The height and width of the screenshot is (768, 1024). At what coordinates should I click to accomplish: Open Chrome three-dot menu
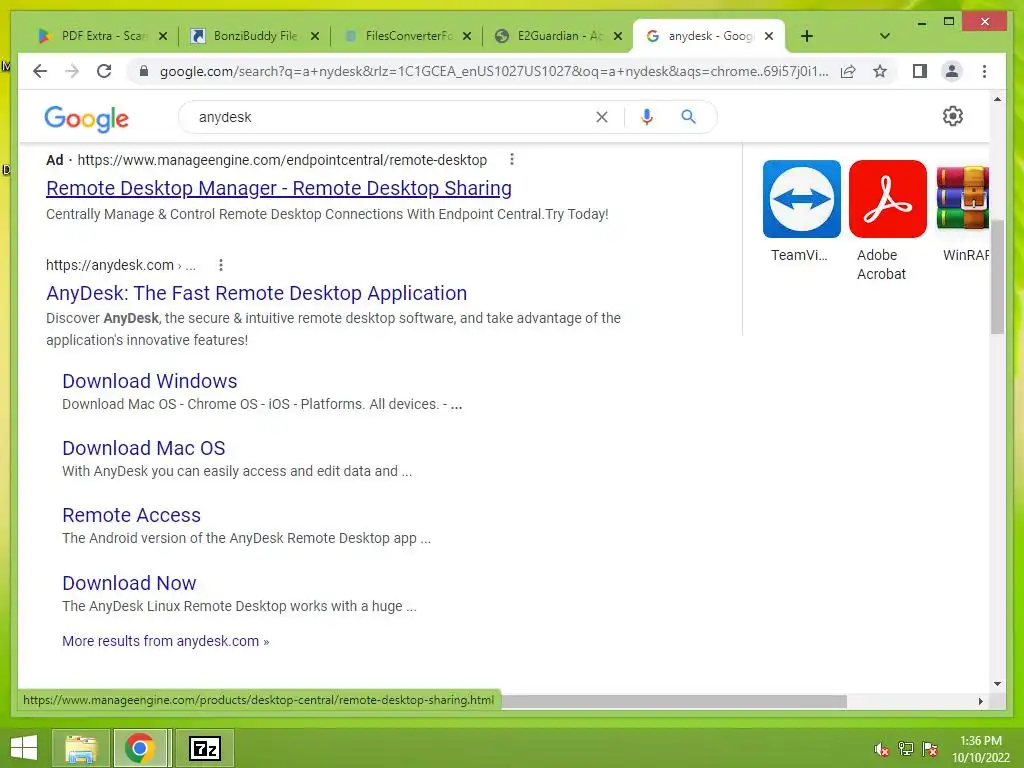pos(984,71)
